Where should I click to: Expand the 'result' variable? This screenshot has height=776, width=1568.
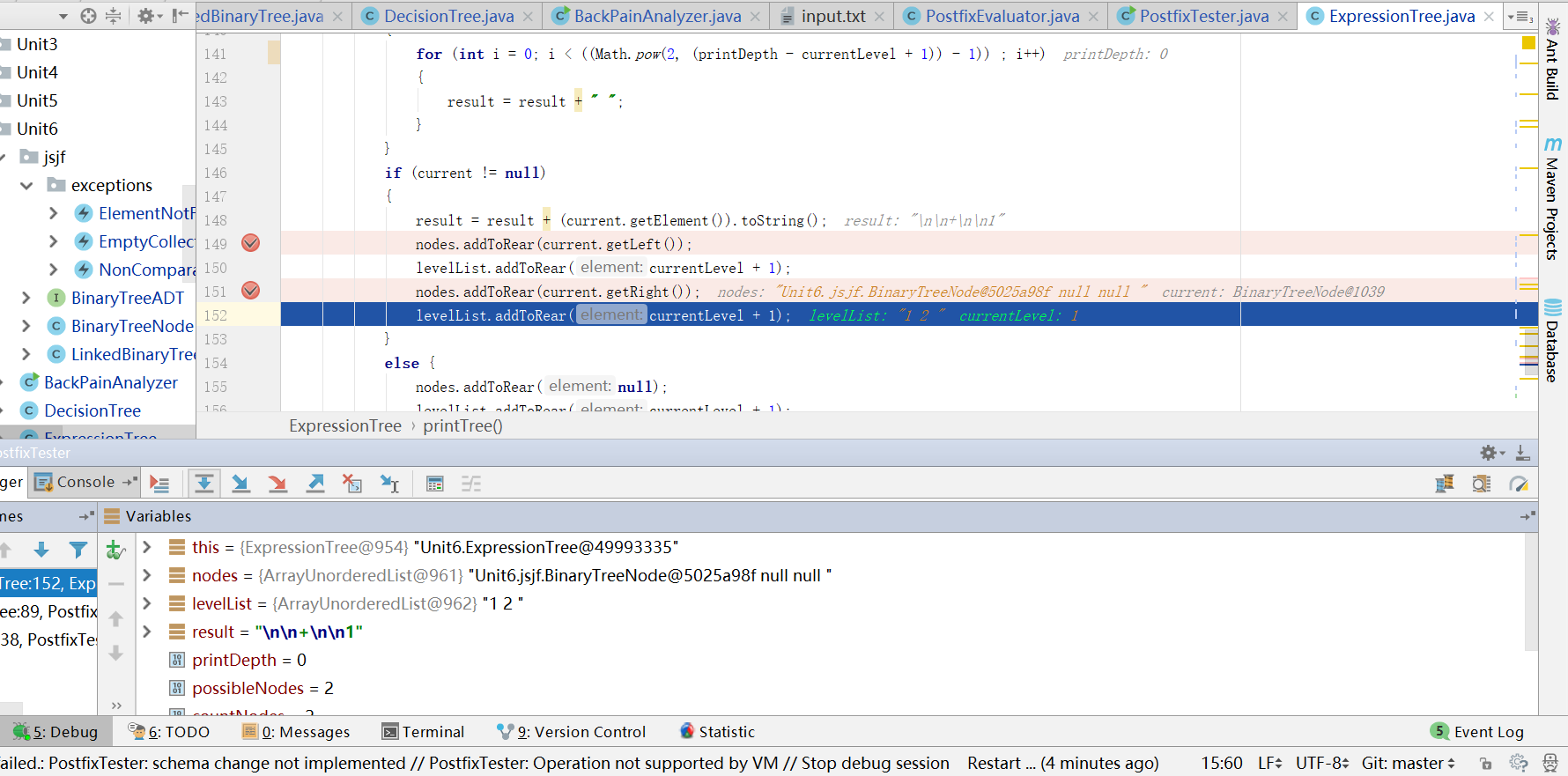pyautogui.click(x=147, y=632)
